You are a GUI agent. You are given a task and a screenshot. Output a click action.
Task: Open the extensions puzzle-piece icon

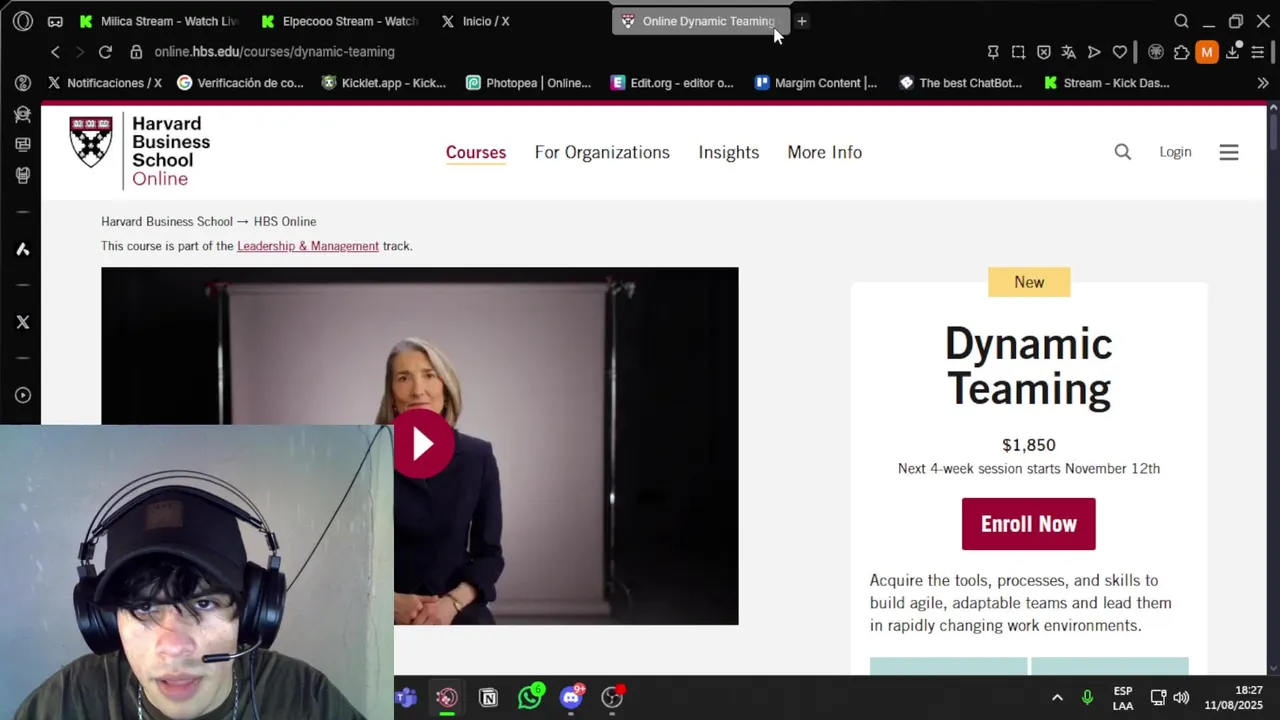pos(1182,52)
